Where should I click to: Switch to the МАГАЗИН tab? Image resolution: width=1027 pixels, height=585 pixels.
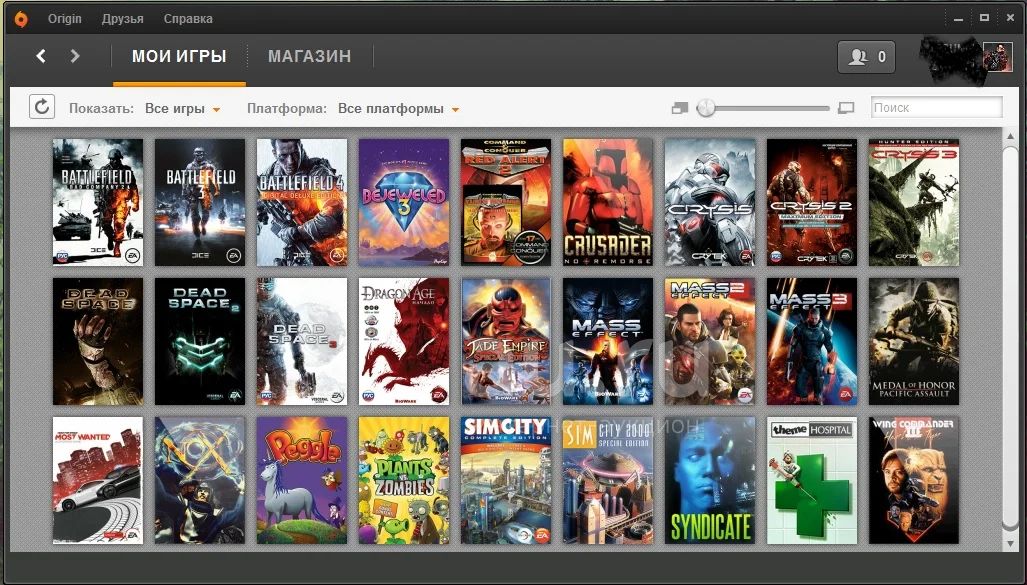[309, 56]
